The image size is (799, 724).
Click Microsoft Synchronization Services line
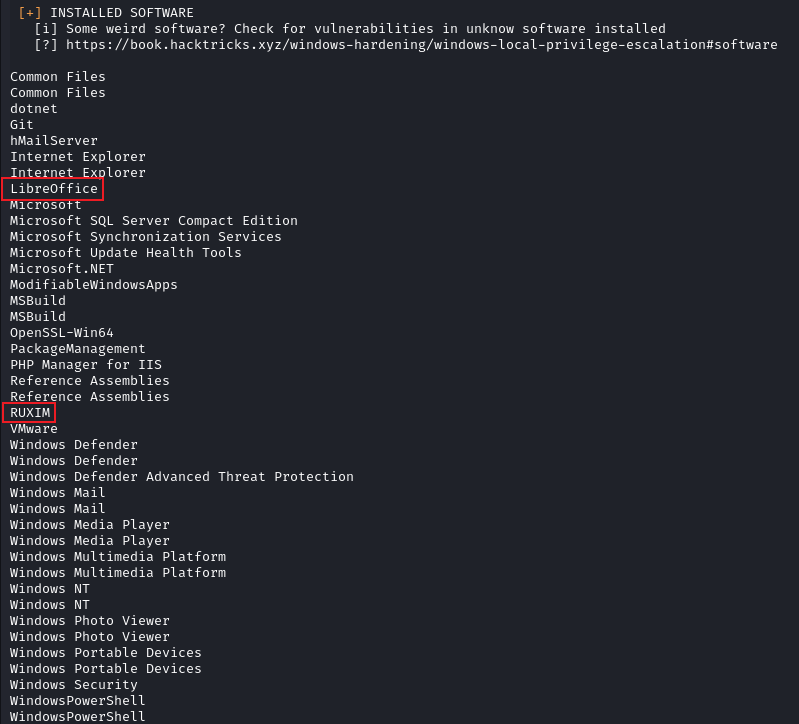145,237
